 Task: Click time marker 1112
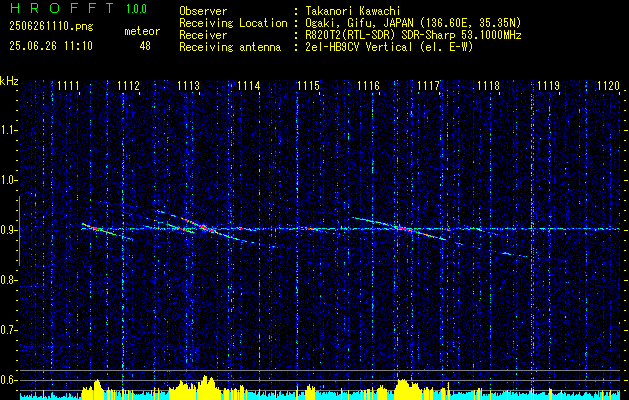point(128,85)
